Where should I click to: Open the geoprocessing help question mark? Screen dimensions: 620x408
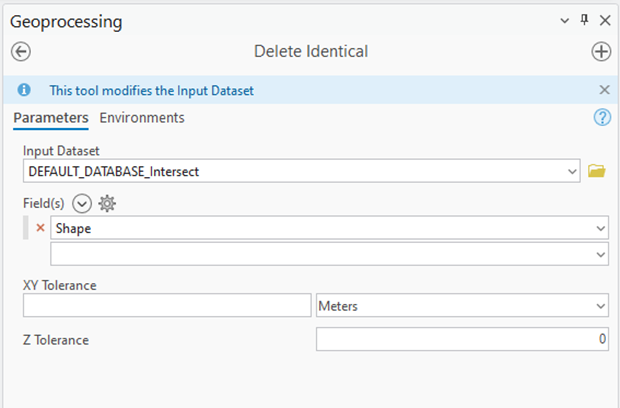602,118
